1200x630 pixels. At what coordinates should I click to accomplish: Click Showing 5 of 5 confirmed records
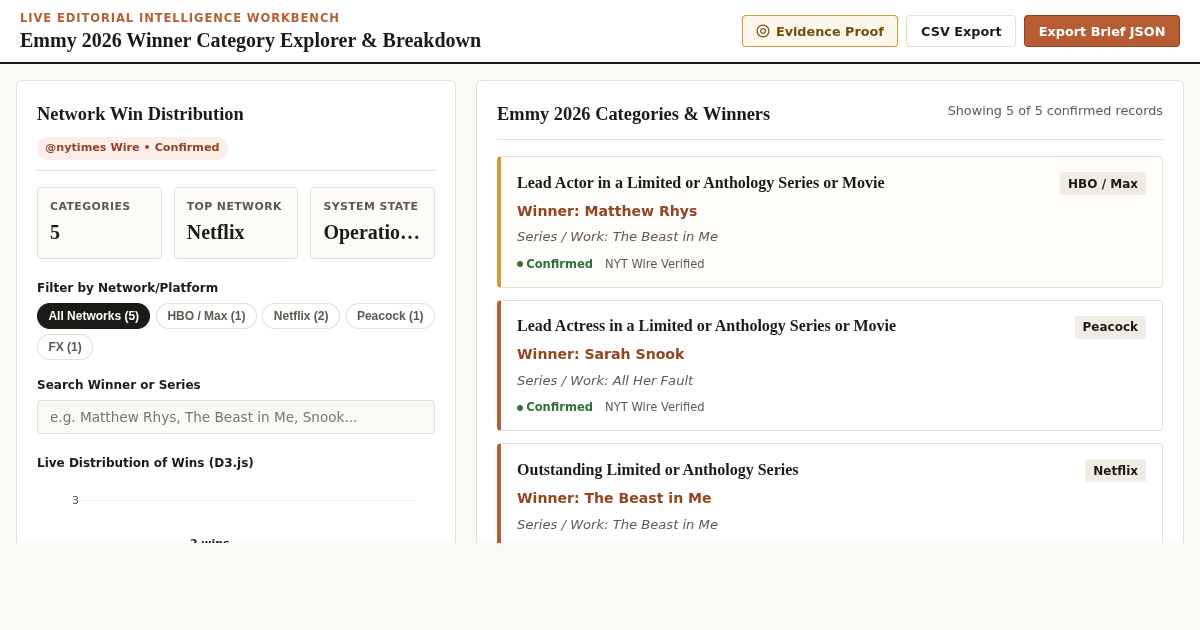pos(1055,111)
